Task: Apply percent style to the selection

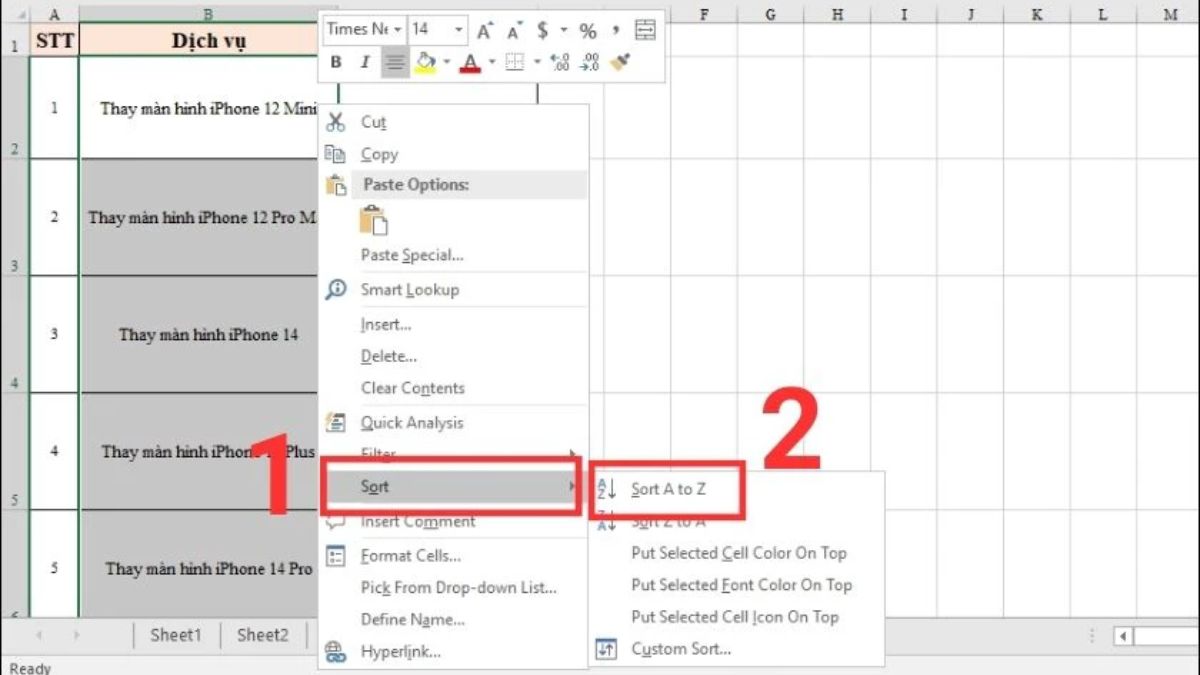Action: point(588,30)
